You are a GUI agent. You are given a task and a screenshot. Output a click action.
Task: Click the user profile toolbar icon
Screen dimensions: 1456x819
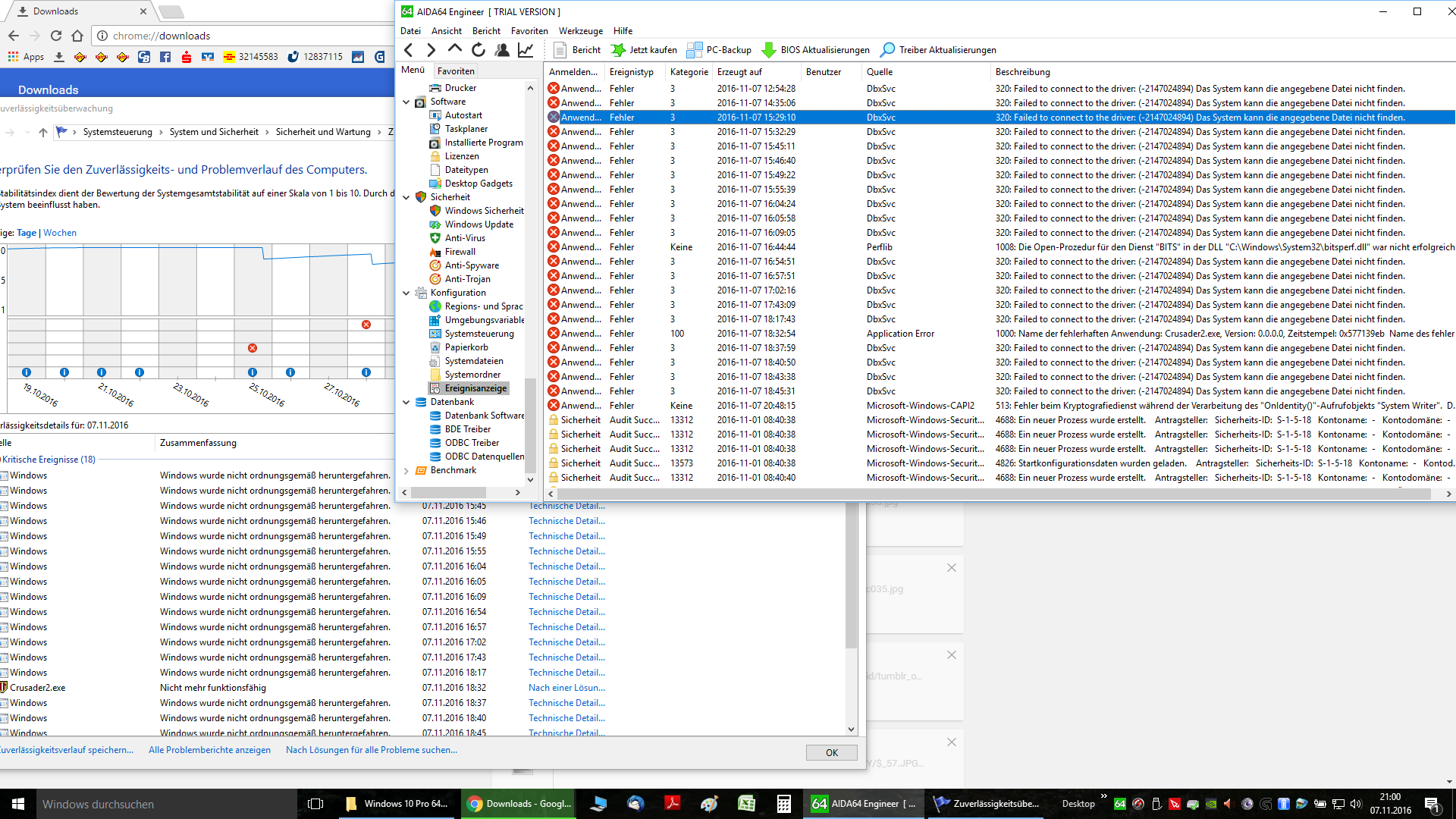[x=501, y=50]
